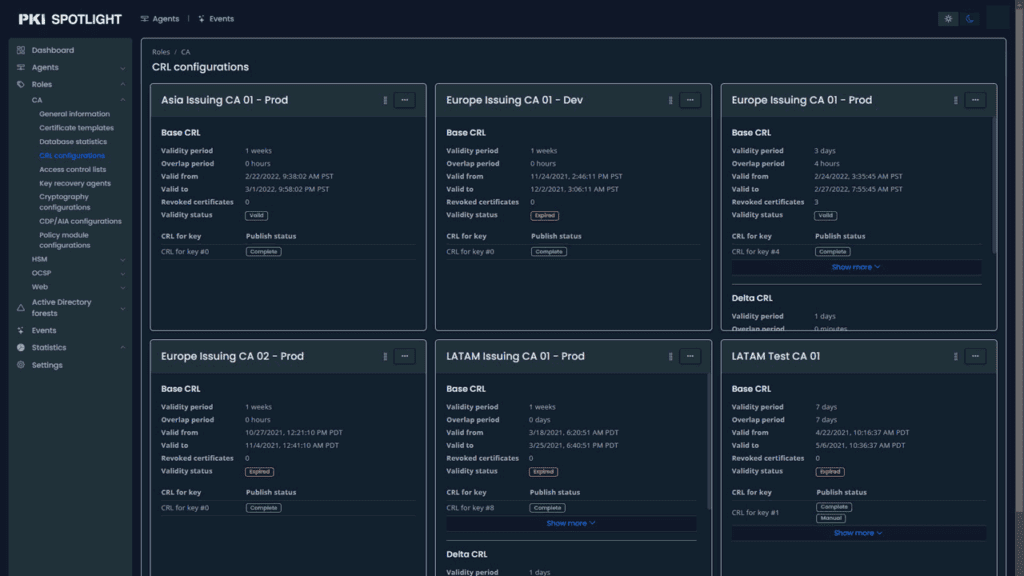Click drag handle on LATAM Issuing CA 01 - Prod
This screenshot has height=576, width=1024.
pyautogui.click(x=671, y=357)
